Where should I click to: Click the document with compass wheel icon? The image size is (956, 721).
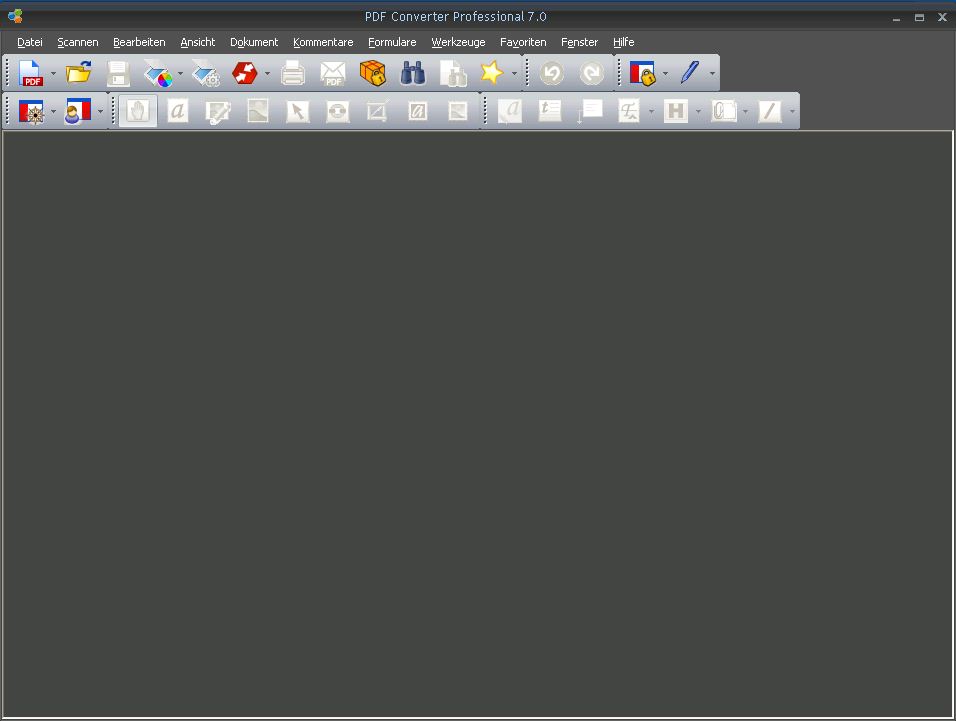(x=31, y=112)
